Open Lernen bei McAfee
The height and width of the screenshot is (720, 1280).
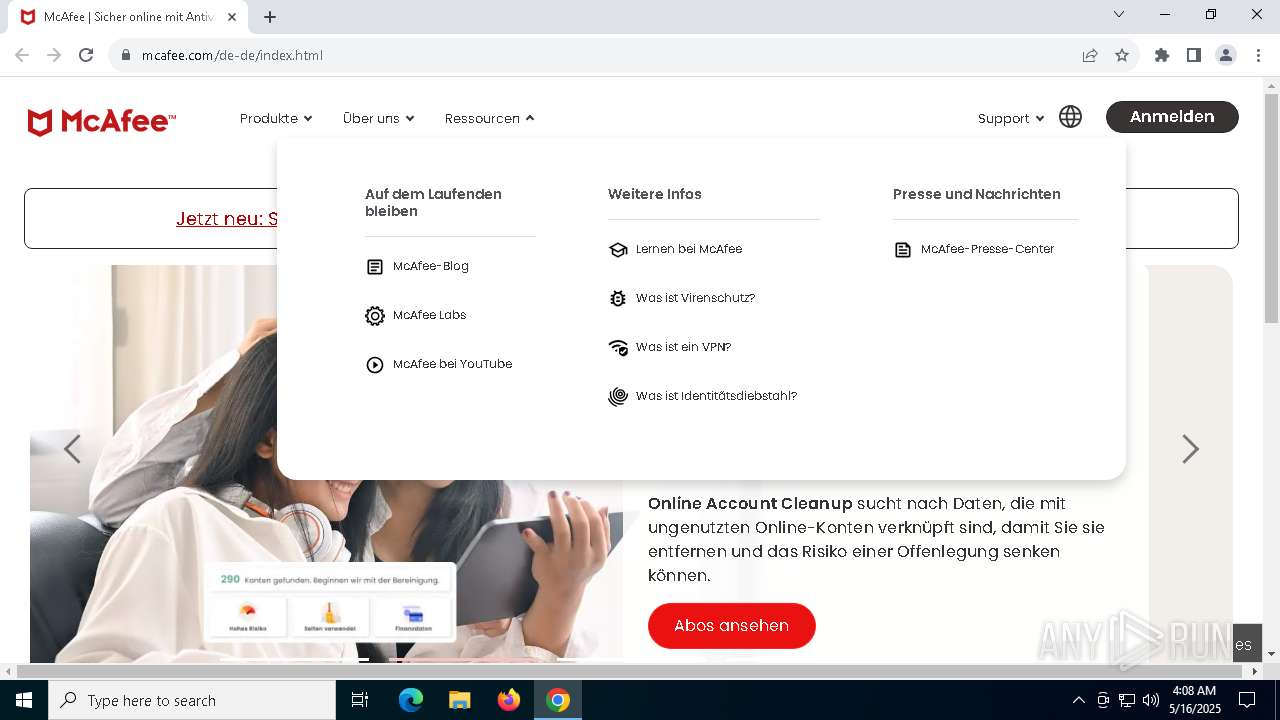coord(689,249)
